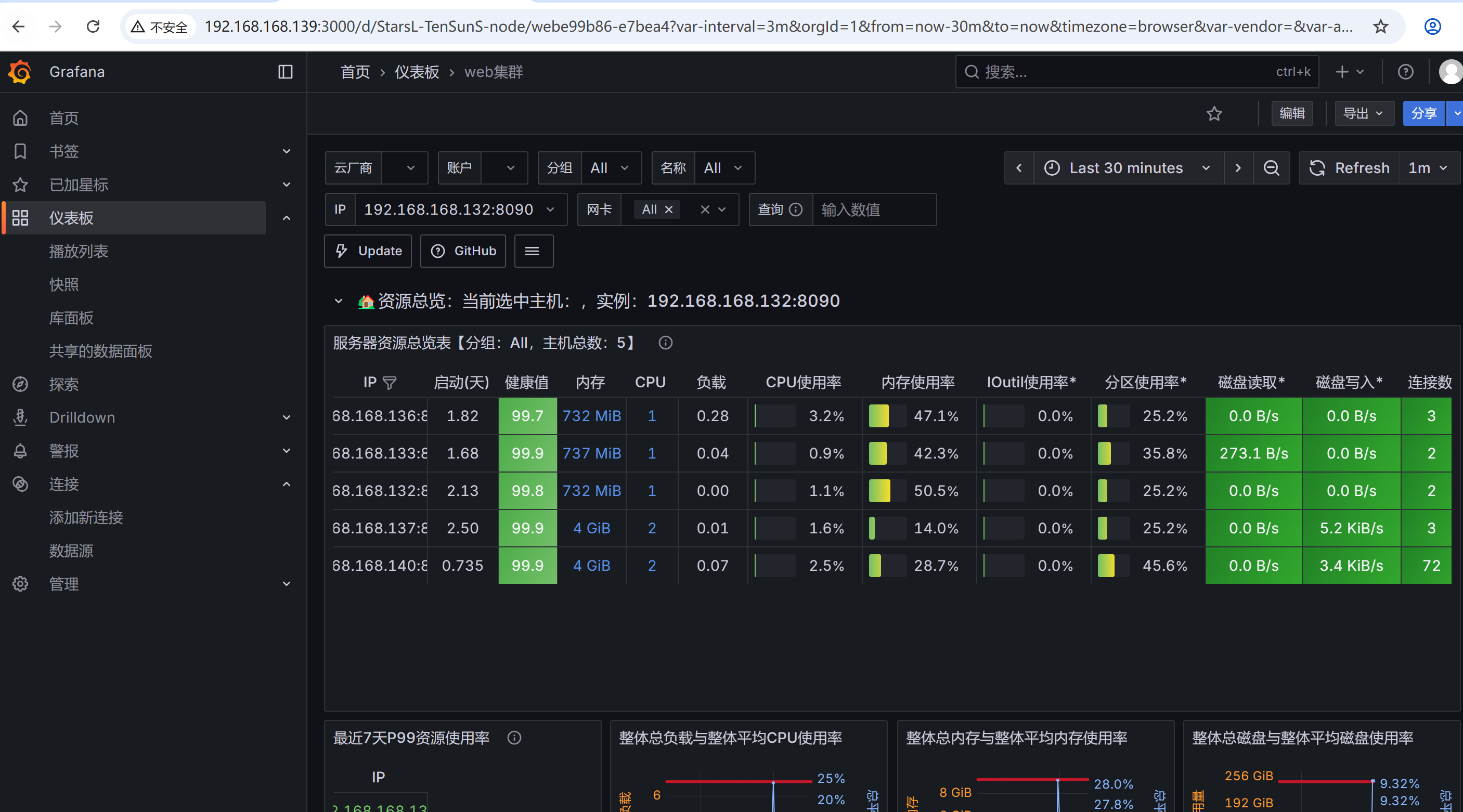
Task: Open info icon next to 查询 field
Action: coord(796,209)
